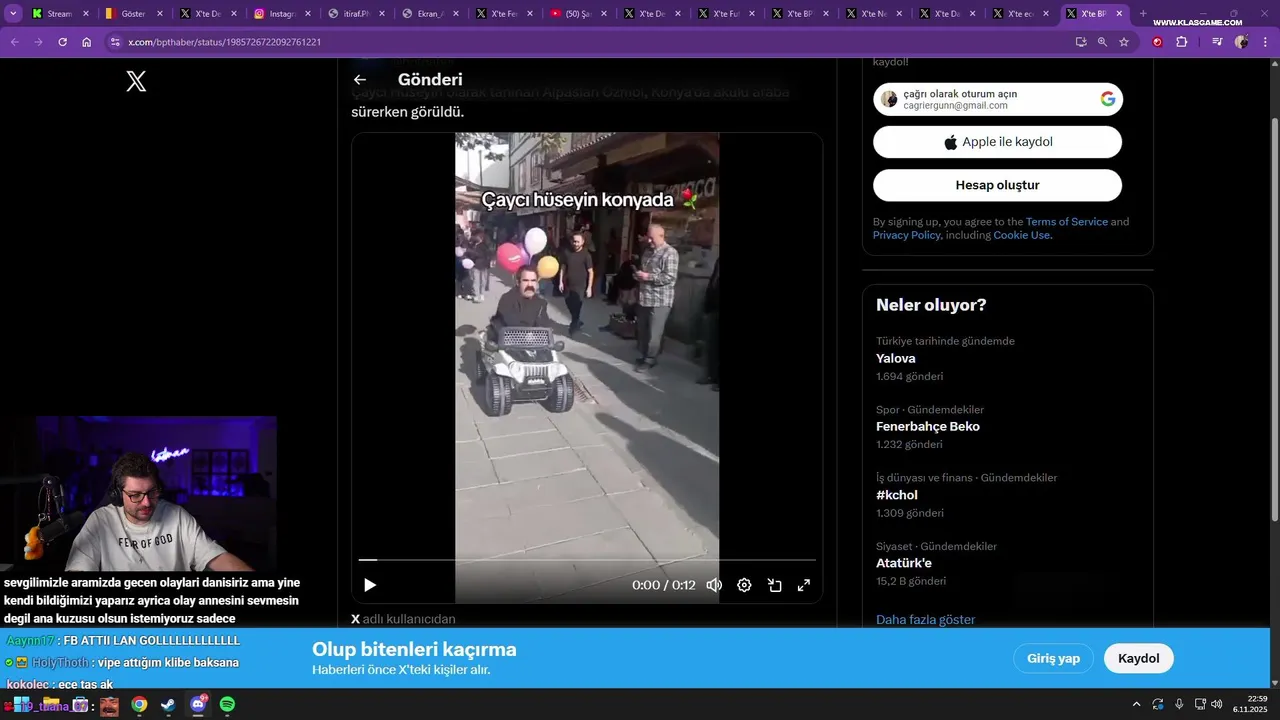Show hidden system tray icons
The image size is (1280, 720).
click(1136, 704)
